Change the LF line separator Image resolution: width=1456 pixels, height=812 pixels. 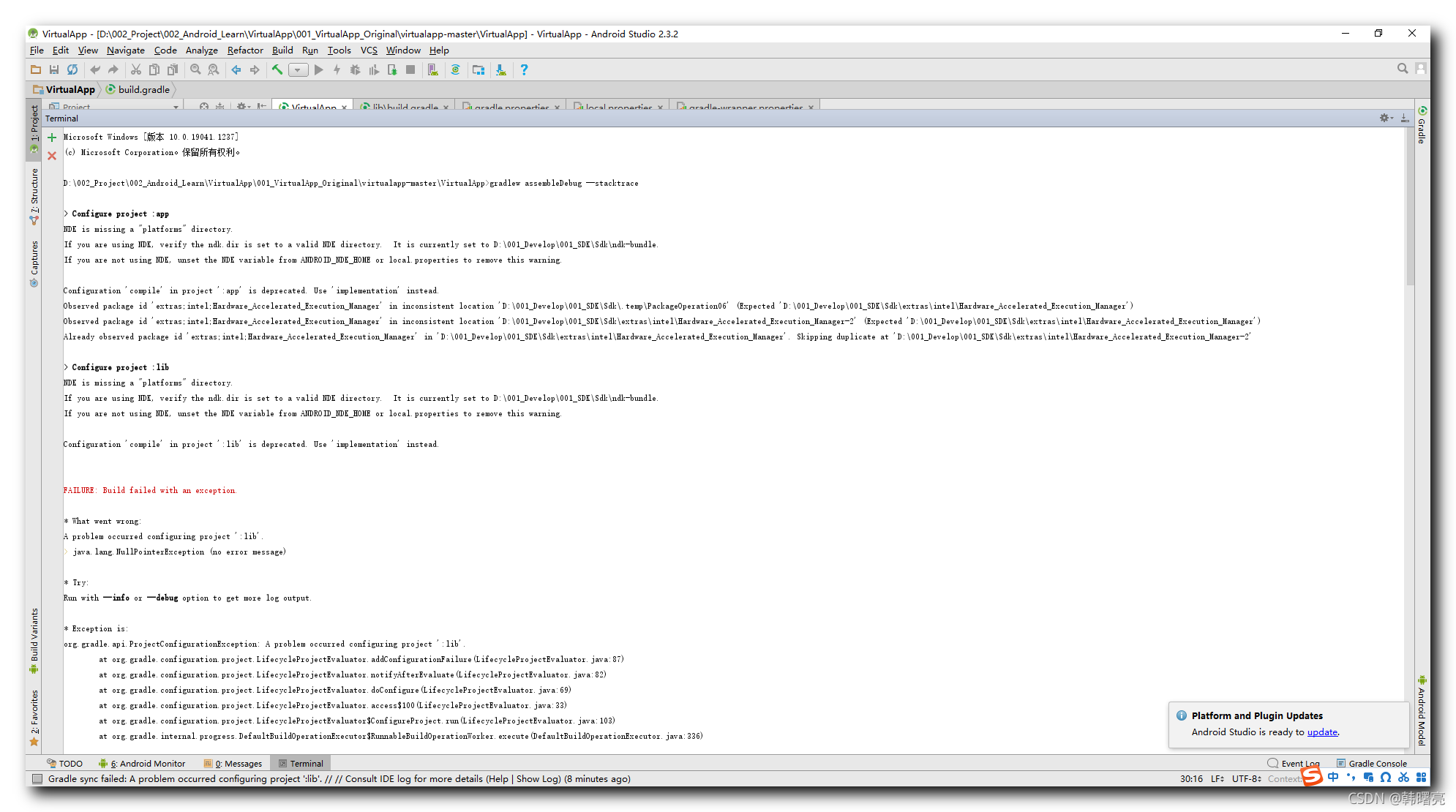coord(1217,778)
